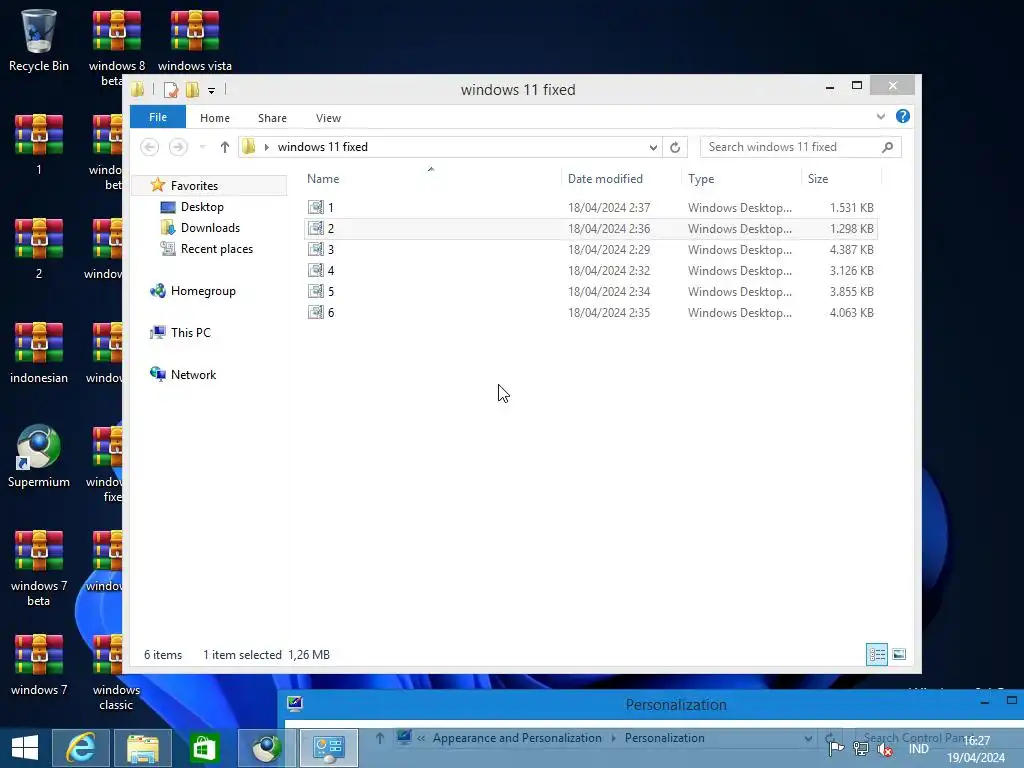
Task: Select the desktop archive named 2
Action: pyautogui.click(x=39, y=248)
